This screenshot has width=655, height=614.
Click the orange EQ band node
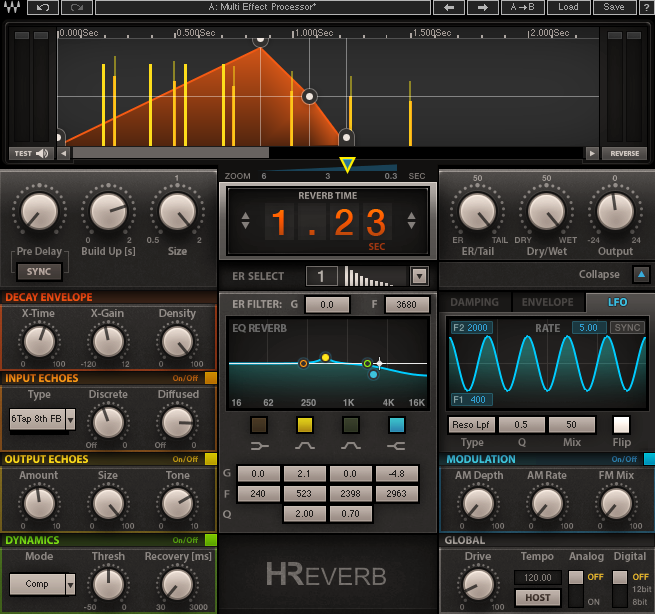click(x=303, y=363)
